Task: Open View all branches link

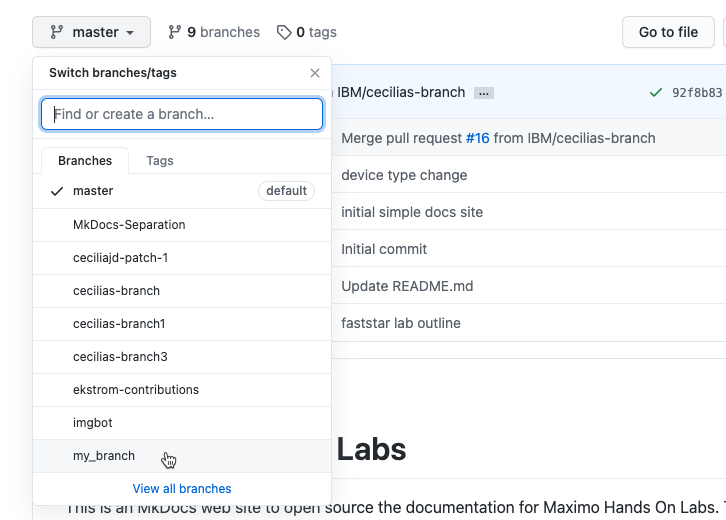Action: tap(182, 489)
